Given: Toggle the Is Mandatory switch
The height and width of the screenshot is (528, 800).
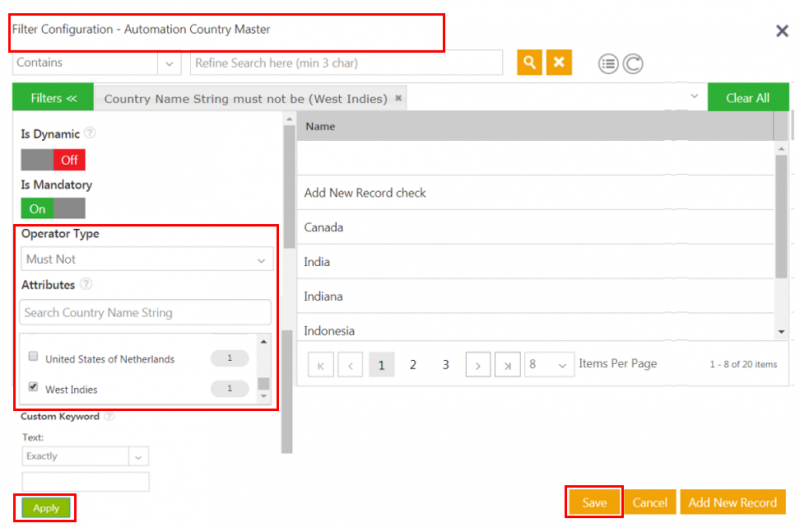Looking at the screenshot, I should [53, 209].
